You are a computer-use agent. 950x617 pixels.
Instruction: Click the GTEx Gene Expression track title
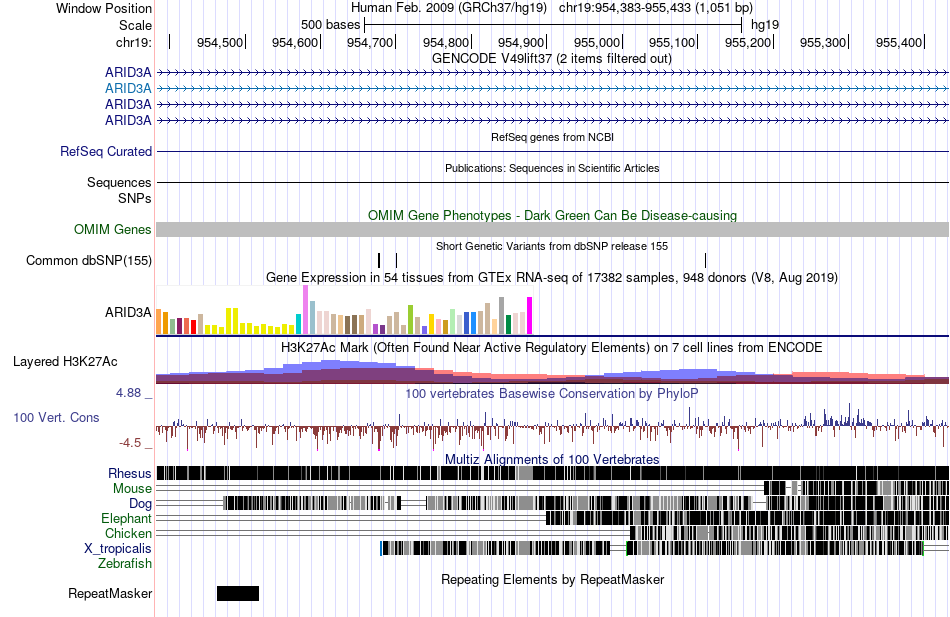coord(552,278)
